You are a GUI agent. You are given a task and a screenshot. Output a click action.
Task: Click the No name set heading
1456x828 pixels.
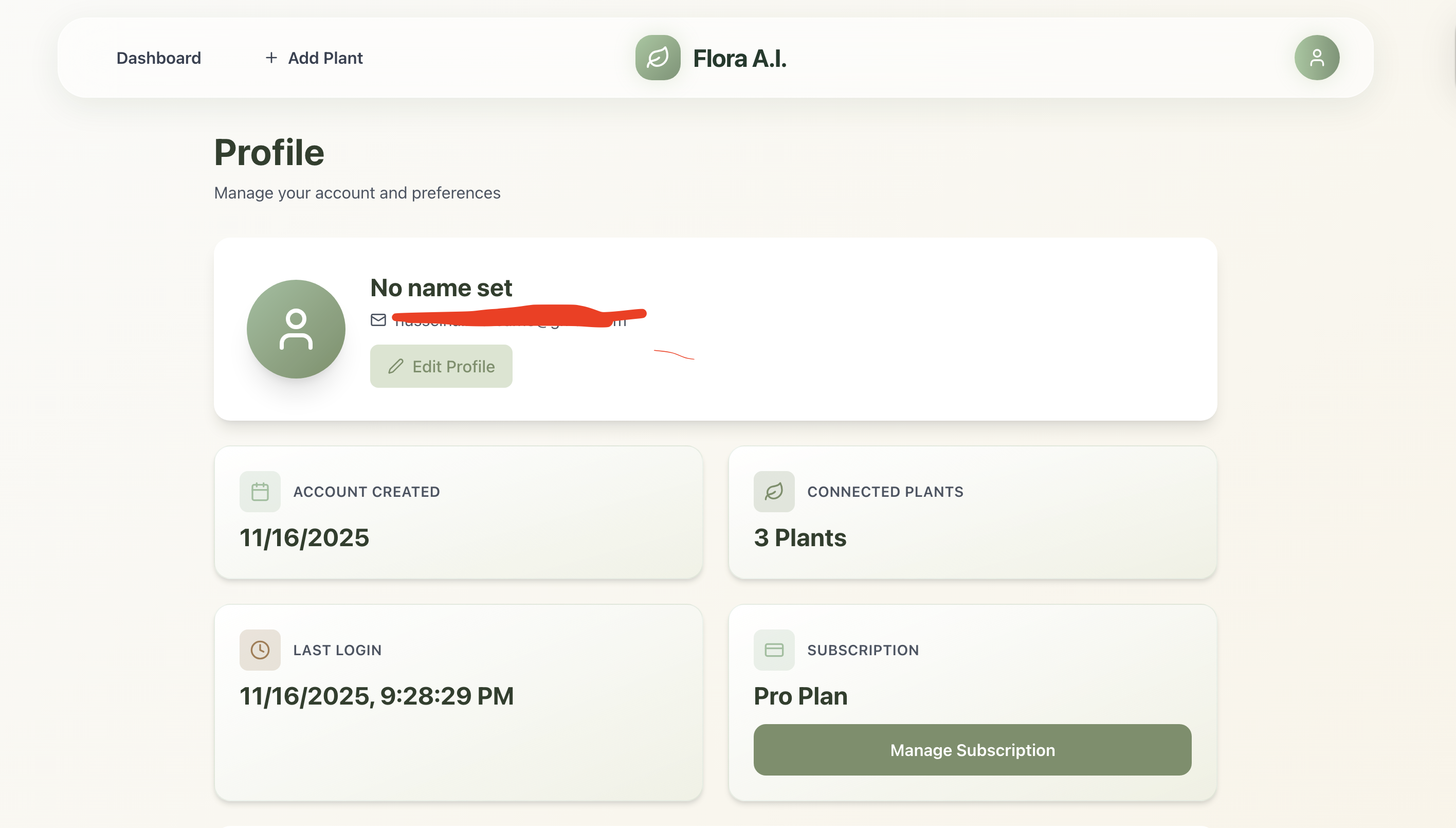(441, 288)
